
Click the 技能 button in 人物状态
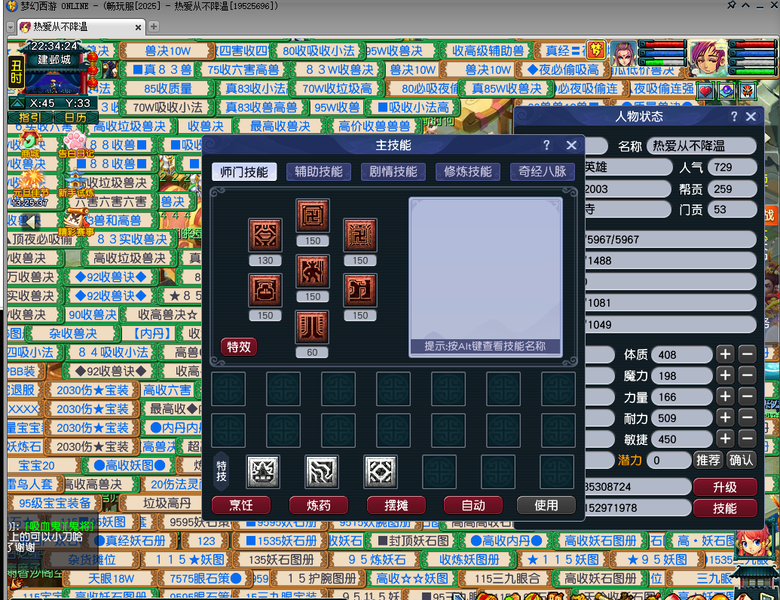[x=725, y=508]
